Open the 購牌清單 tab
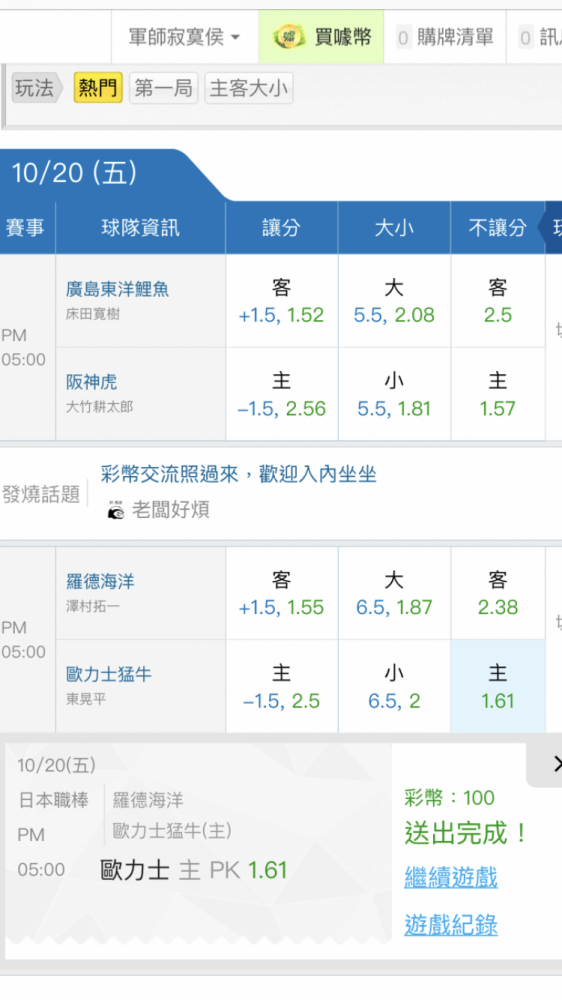562x1000 pixels. tap(445, 37)
